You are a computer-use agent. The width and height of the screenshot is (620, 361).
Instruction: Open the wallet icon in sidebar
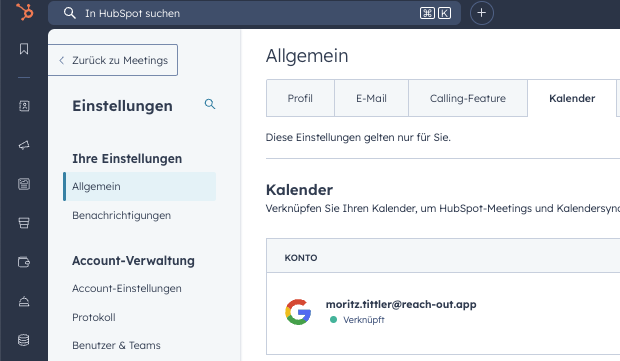24,262
